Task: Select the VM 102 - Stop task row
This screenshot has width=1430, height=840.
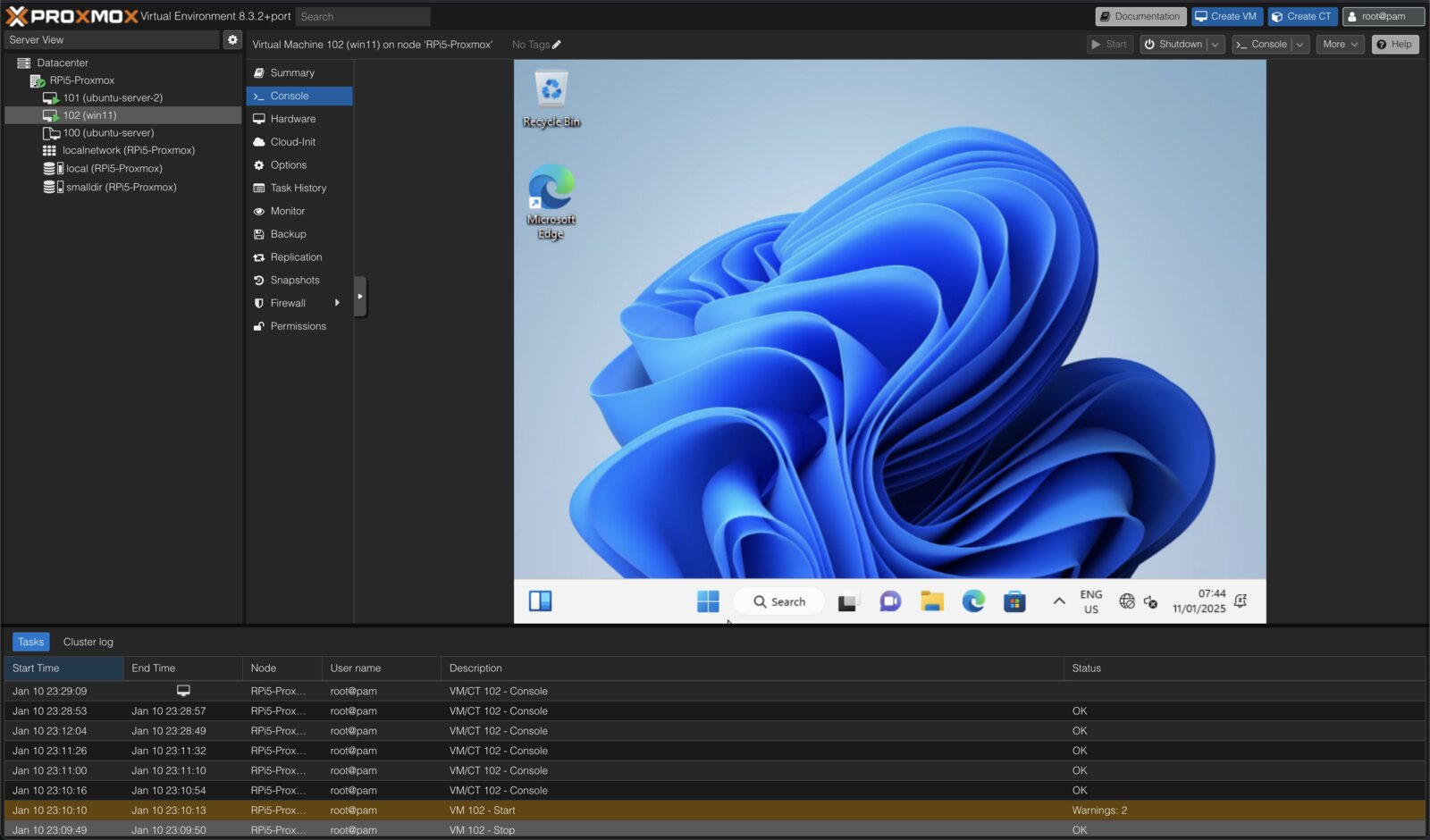Action: [x=715, y=830]
